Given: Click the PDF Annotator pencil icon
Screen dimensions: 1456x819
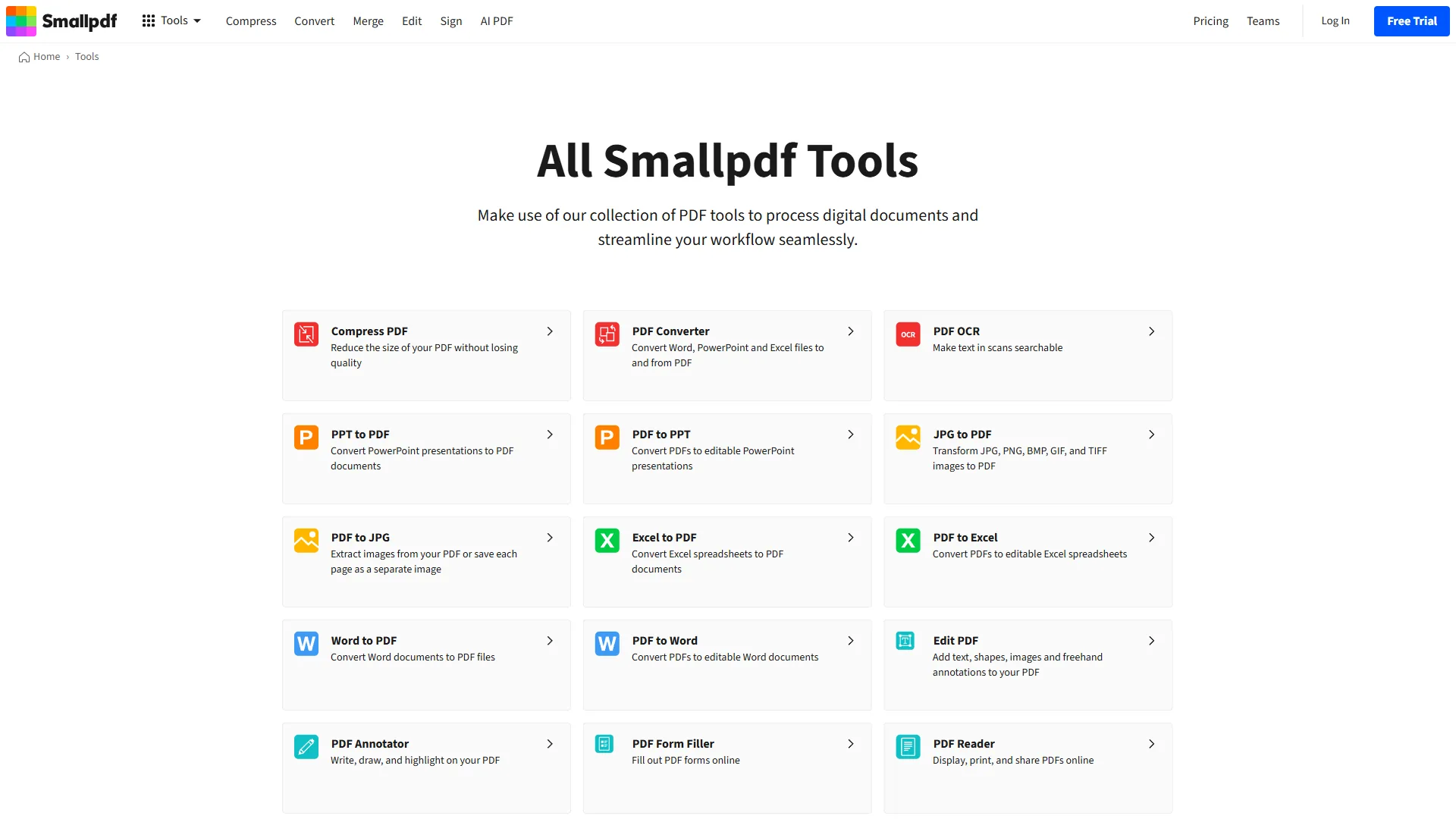Looking at the screenshot, I should pyautogui.click(x=306, y=747).
